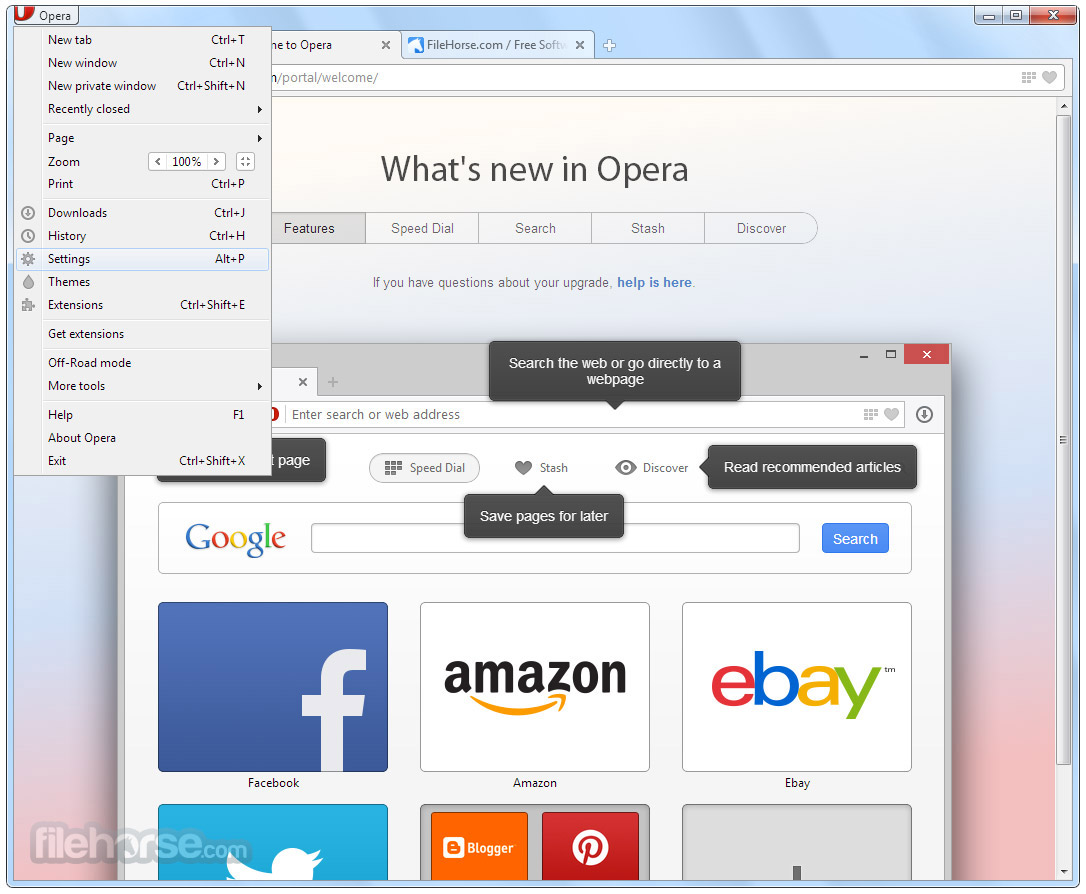Click the main address bar
This screenshot has width=1086, height=894.
coord(644,78)
